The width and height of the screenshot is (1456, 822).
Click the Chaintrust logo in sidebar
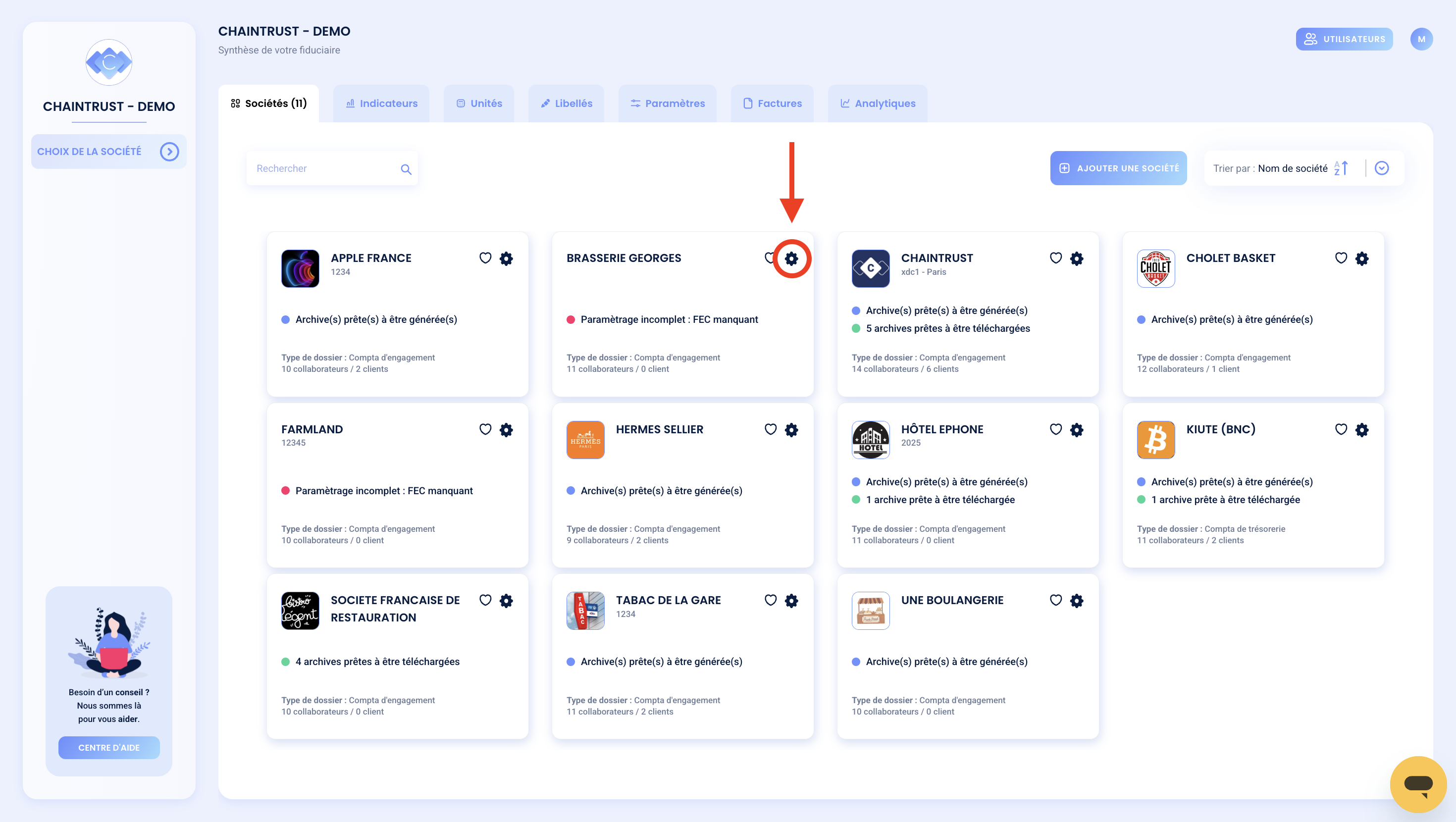pos(109,62)
